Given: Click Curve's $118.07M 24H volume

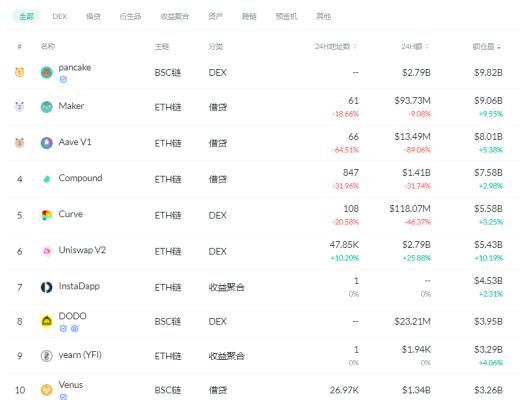Looking at the screenshot, I should pos(410,208).
